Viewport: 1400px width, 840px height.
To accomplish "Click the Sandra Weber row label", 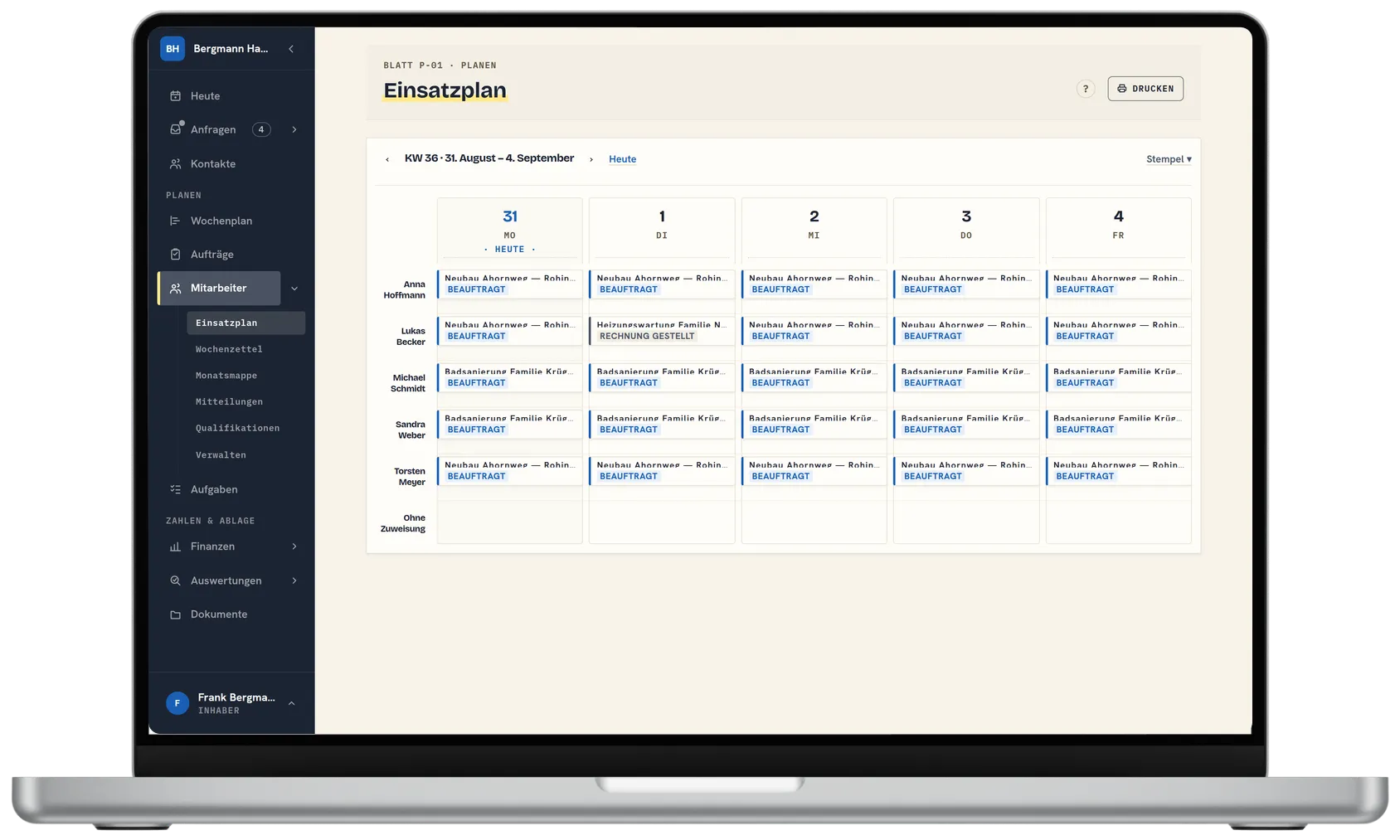I will [x=411, y=430].
